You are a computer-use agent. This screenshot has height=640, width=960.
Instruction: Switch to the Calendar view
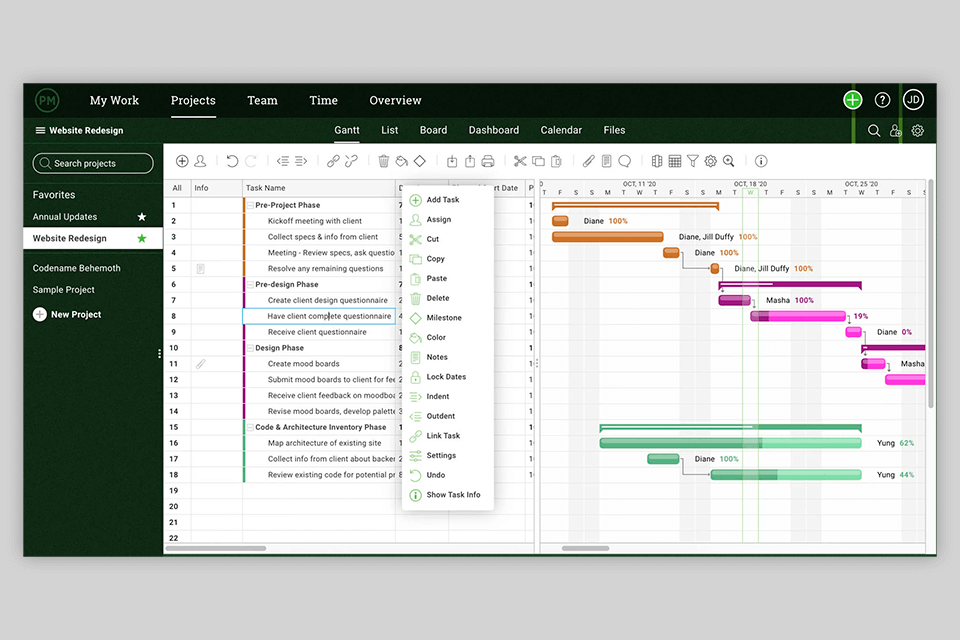tap(561, 130)
